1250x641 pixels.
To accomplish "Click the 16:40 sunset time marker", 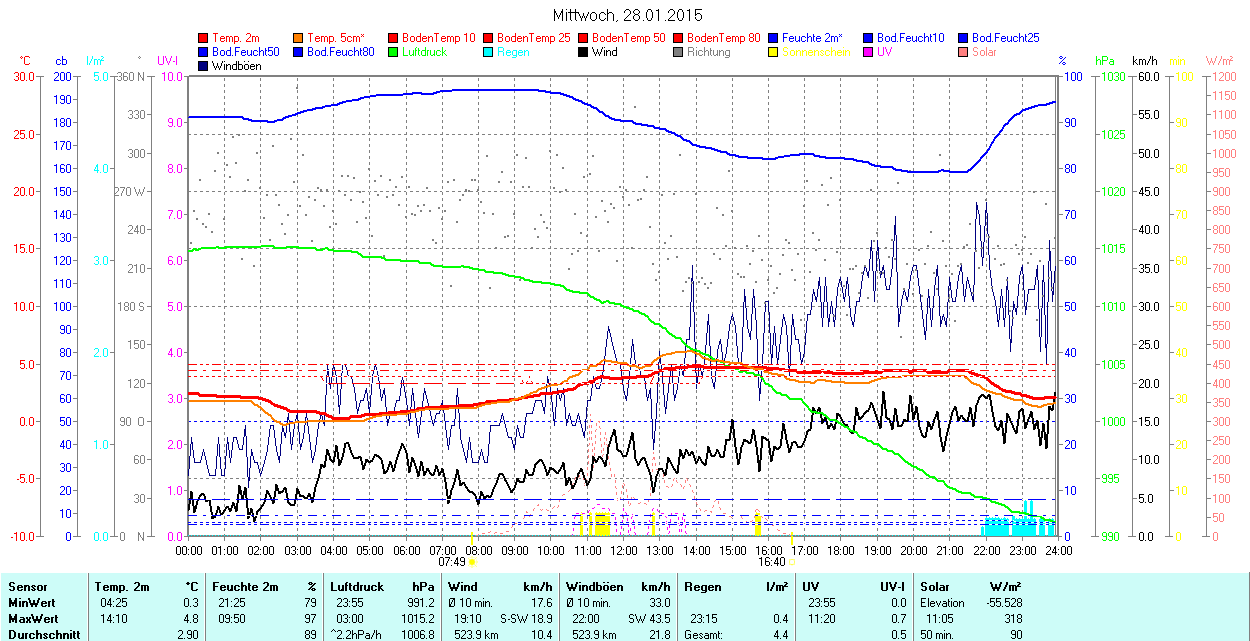I will click(771, 562).
